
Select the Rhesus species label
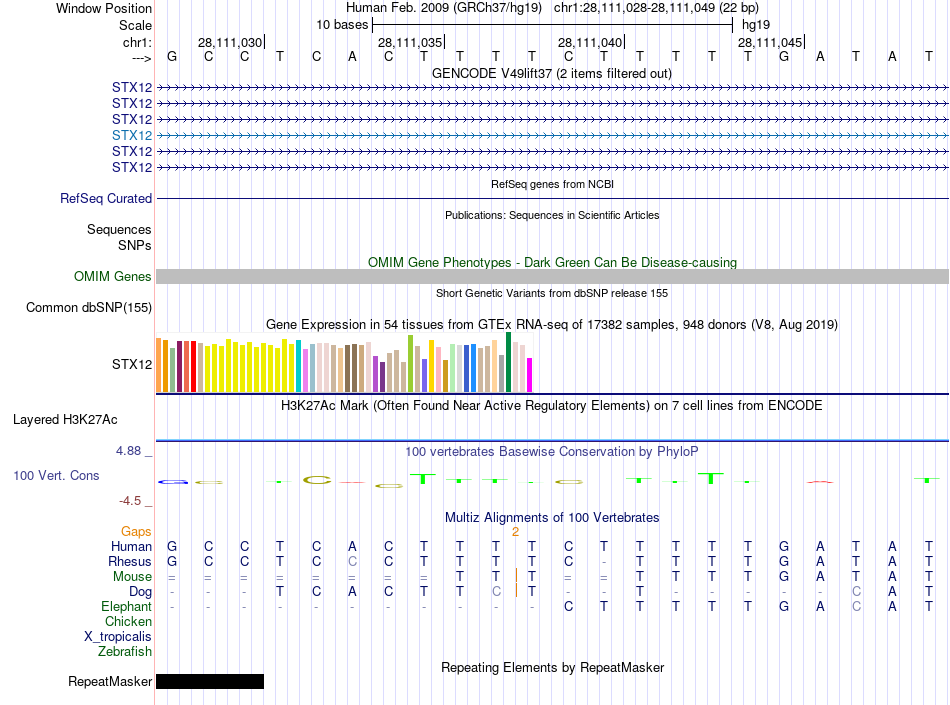click(131, 562)
